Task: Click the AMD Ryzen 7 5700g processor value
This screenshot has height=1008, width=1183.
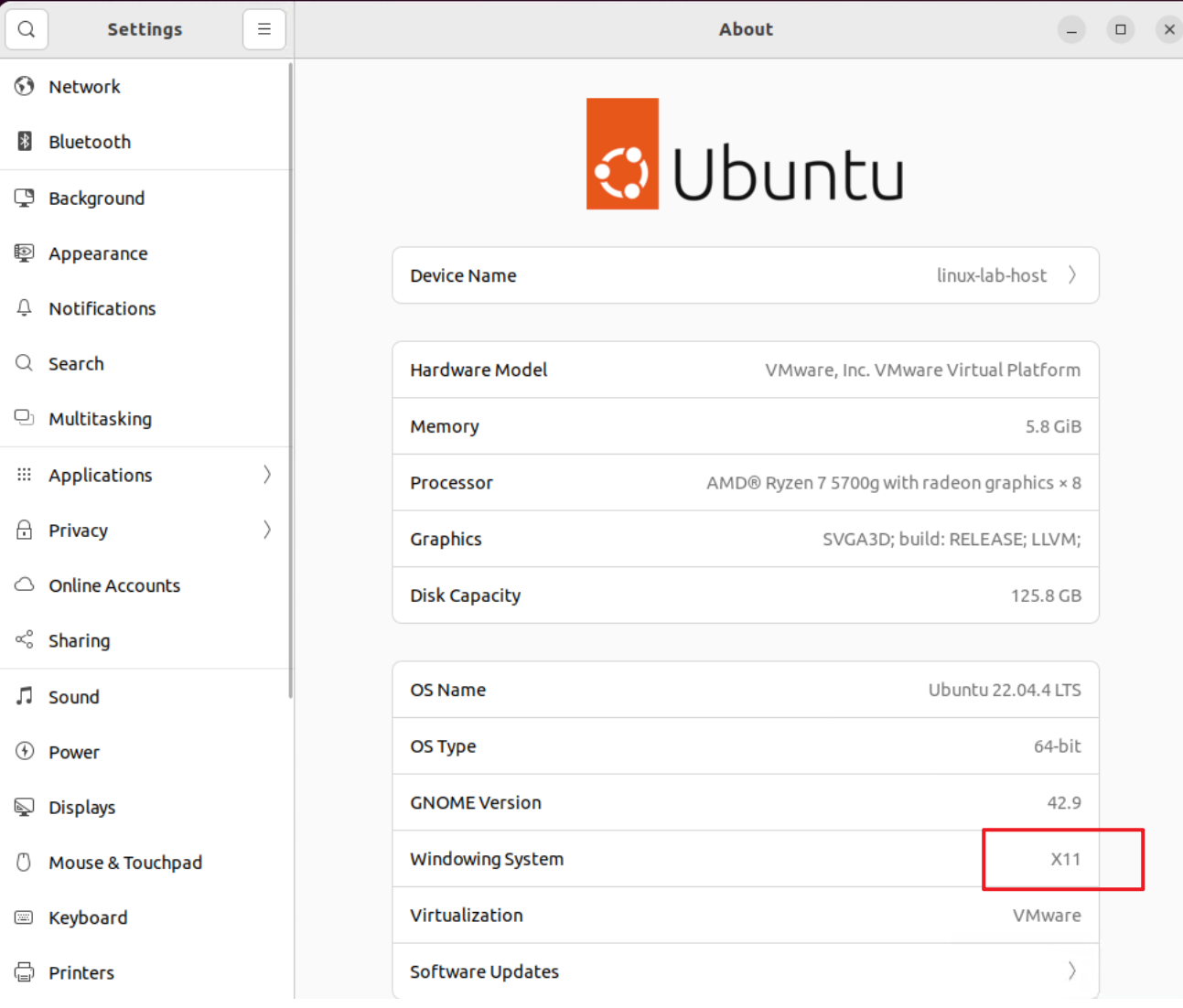Action: [x=894, y=482]
